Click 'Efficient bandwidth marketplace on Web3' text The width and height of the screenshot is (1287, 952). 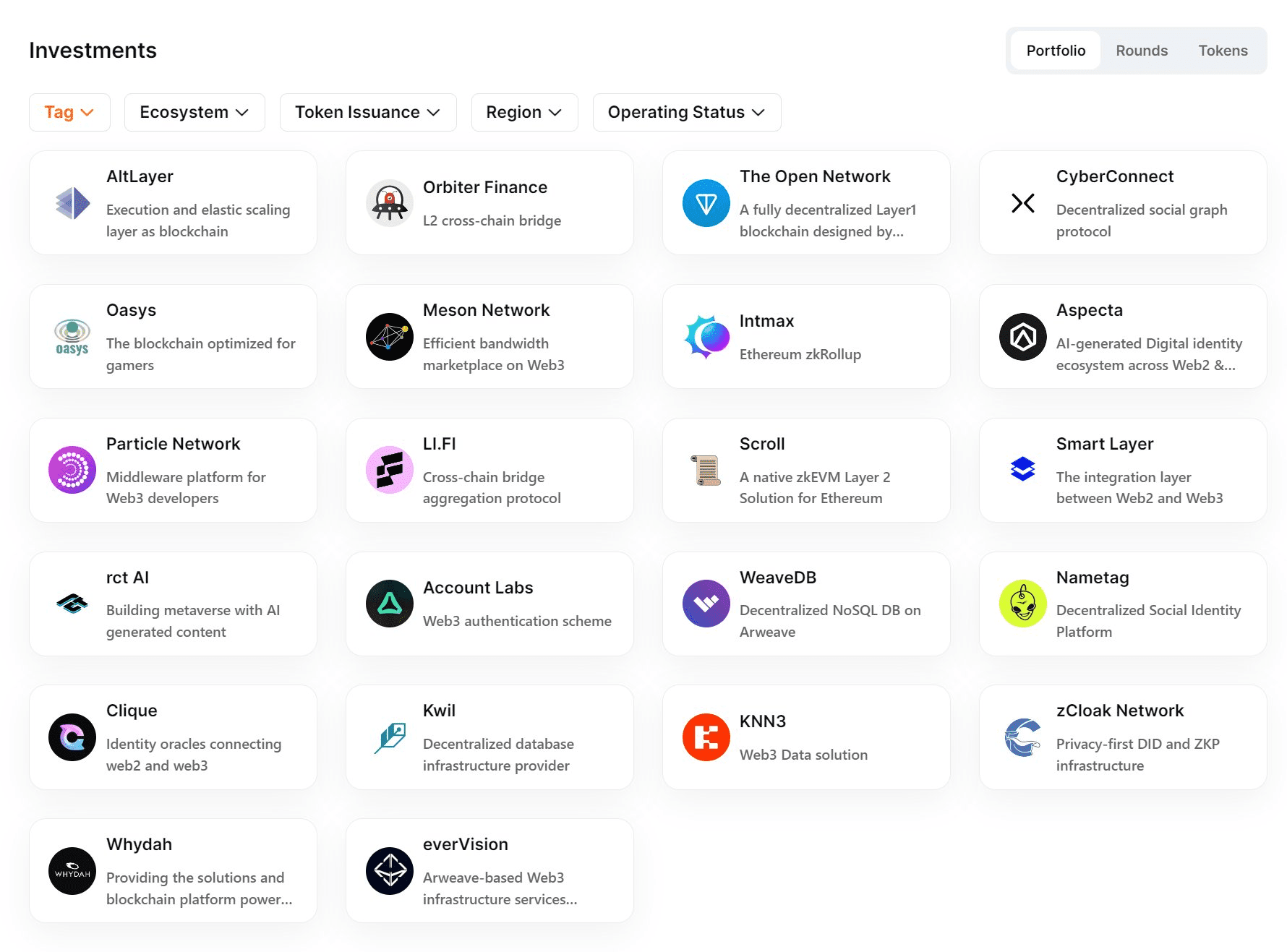(x=494, y=354)
